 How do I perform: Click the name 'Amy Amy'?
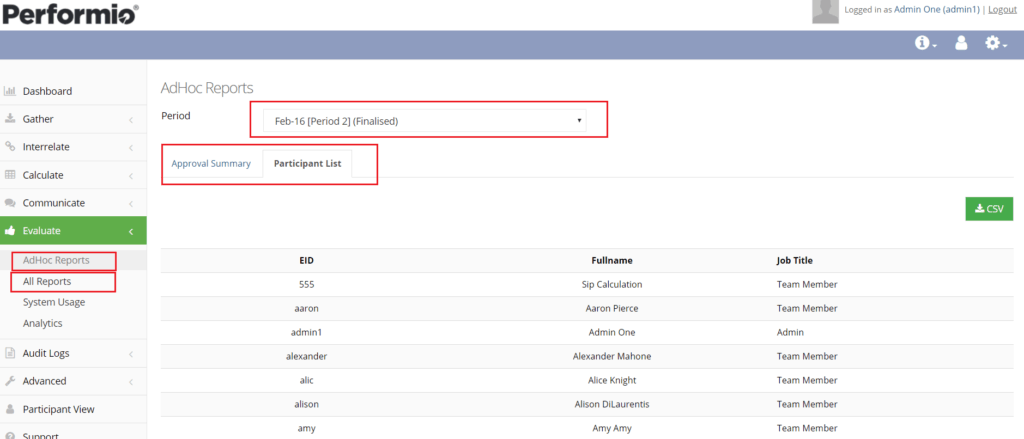[612, 428]
